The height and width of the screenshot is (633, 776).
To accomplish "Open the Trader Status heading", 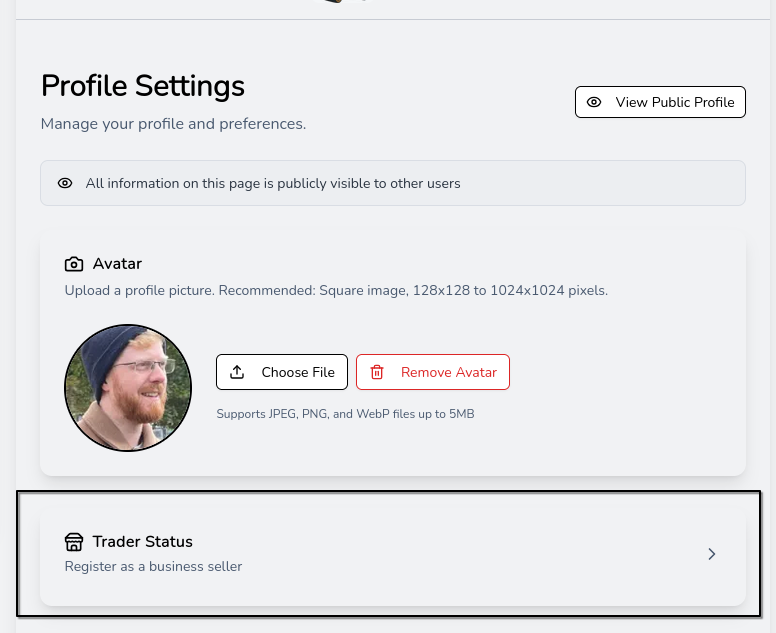I will pos(142,542).
